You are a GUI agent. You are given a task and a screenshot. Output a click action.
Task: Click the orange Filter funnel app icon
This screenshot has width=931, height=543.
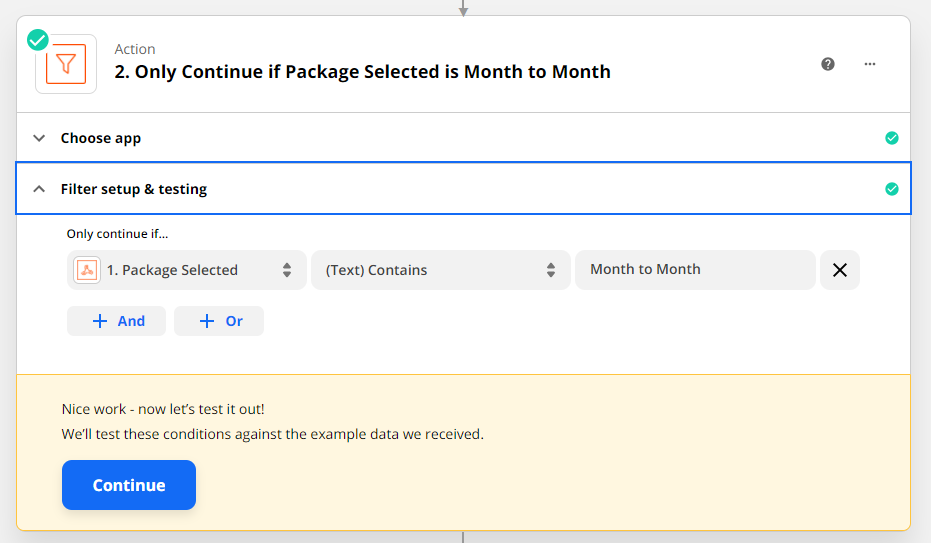click(x=66, y=65)
